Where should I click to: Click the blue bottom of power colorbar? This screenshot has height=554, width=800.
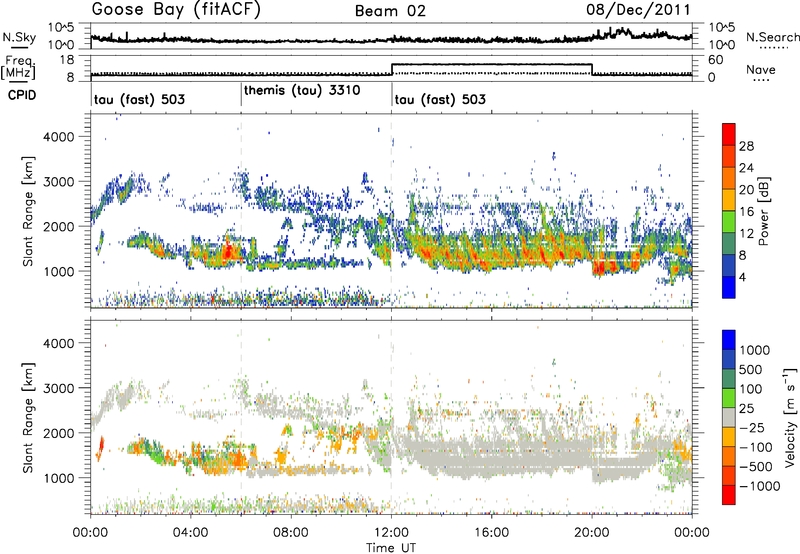point(729,287)
